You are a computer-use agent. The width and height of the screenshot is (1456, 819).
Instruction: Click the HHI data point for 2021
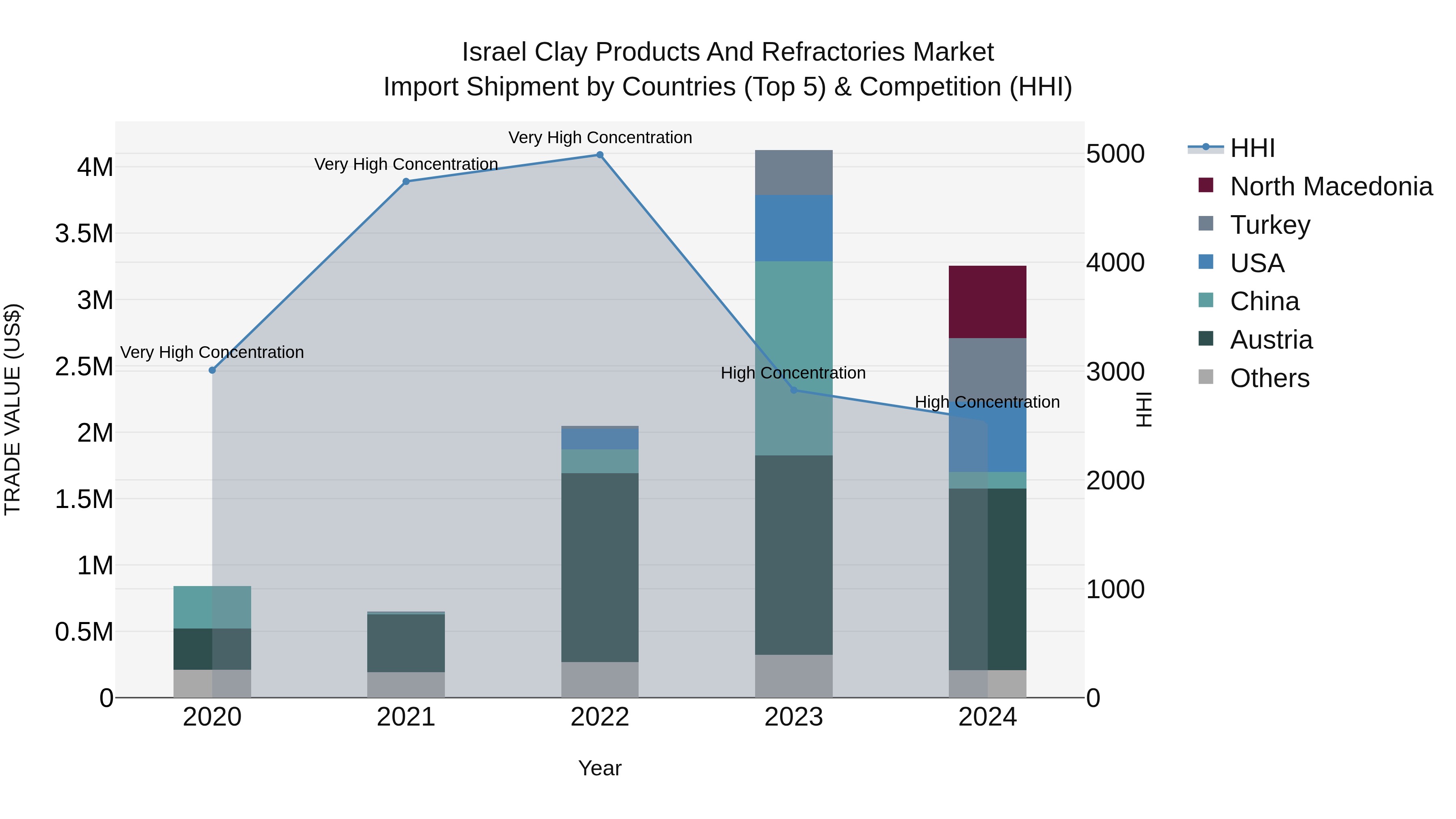406,182
